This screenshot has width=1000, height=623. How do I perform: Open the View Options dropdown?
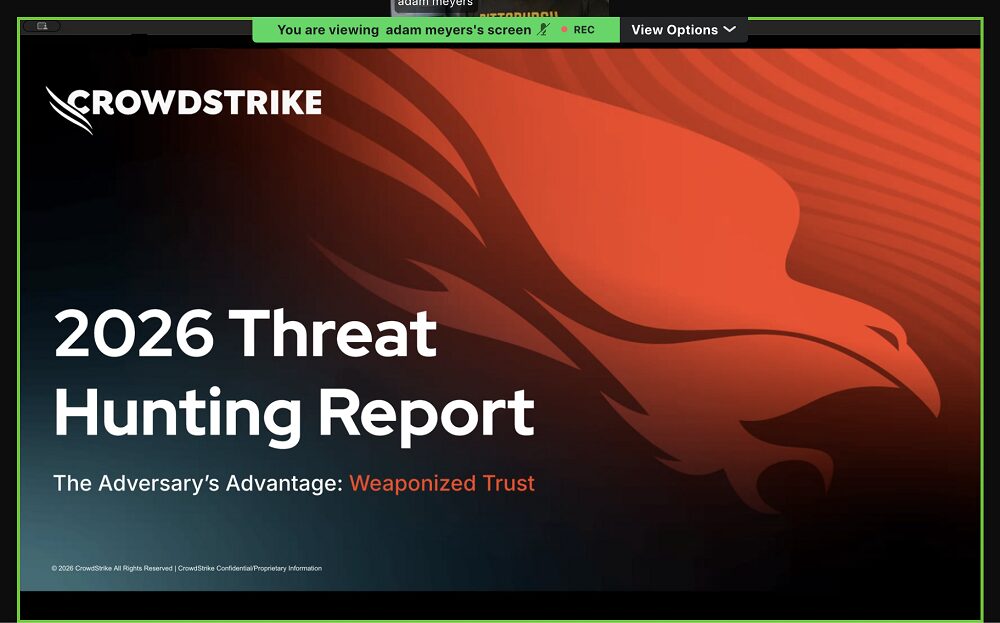pos(683,30)
